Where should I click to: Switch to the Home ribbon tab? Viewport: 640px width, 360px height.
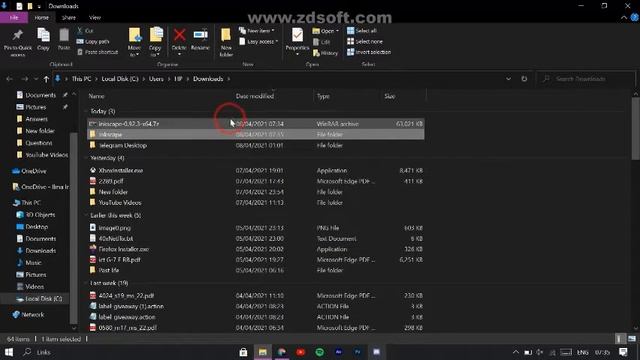pos(42,18)
